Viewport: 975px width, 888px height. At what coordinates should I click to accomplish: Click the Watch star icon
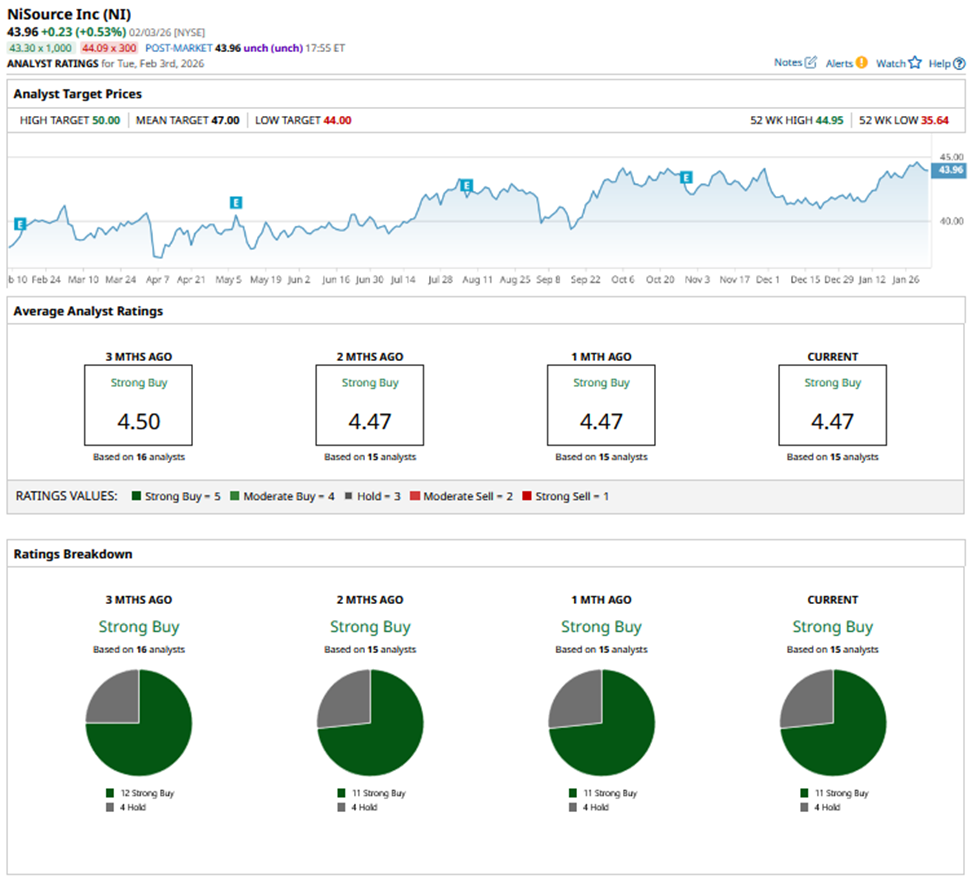914,63
